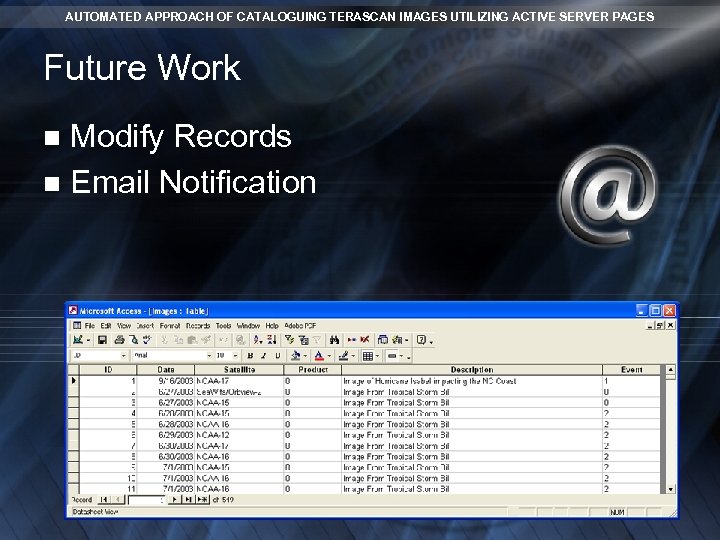This screenshot has width=720, height=540.
Task: Go to last record navigation button
Action: click(x=188, y=500)
